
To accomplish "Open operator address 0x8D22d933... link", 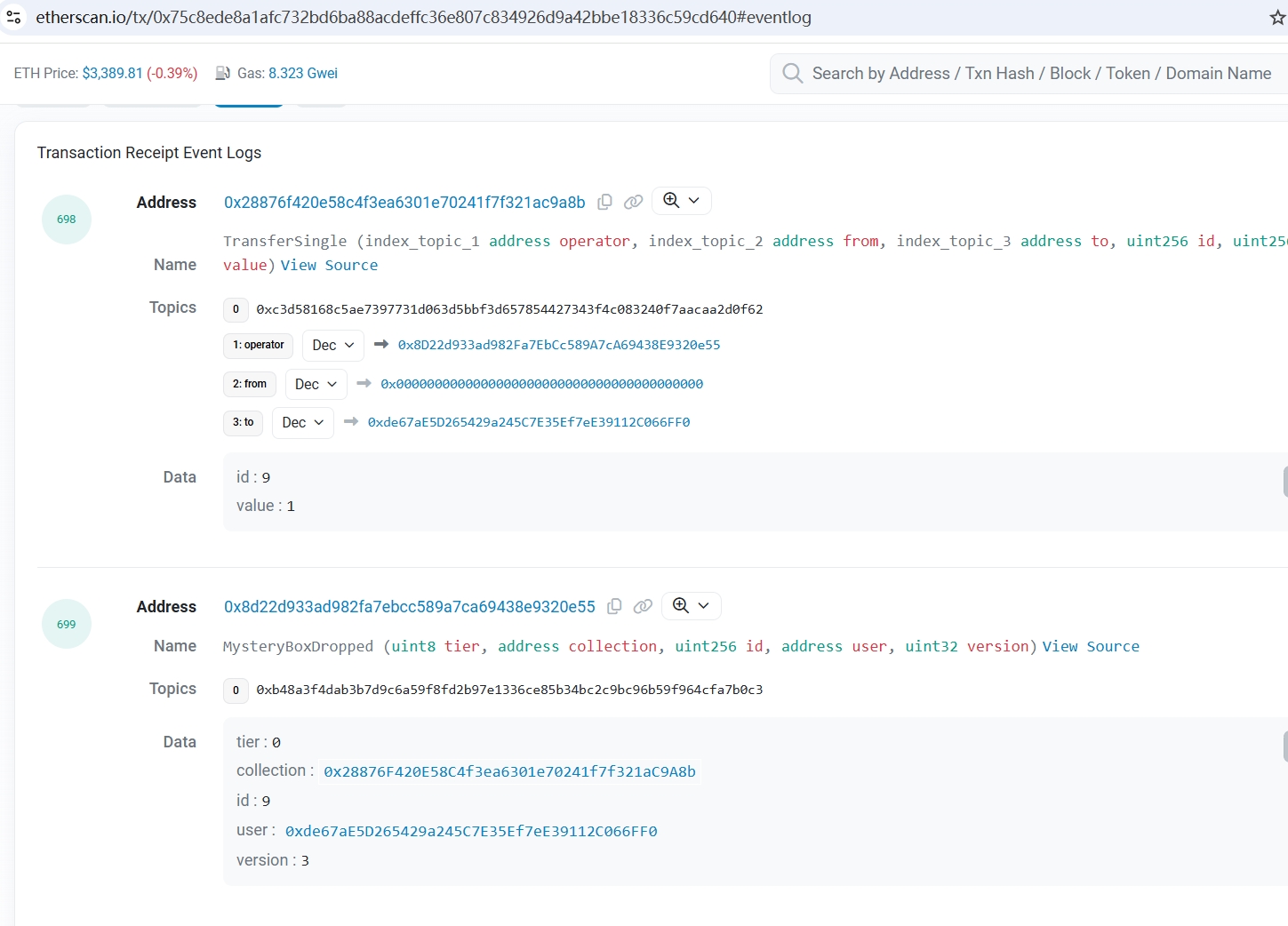I will click(x=559, y=345).
